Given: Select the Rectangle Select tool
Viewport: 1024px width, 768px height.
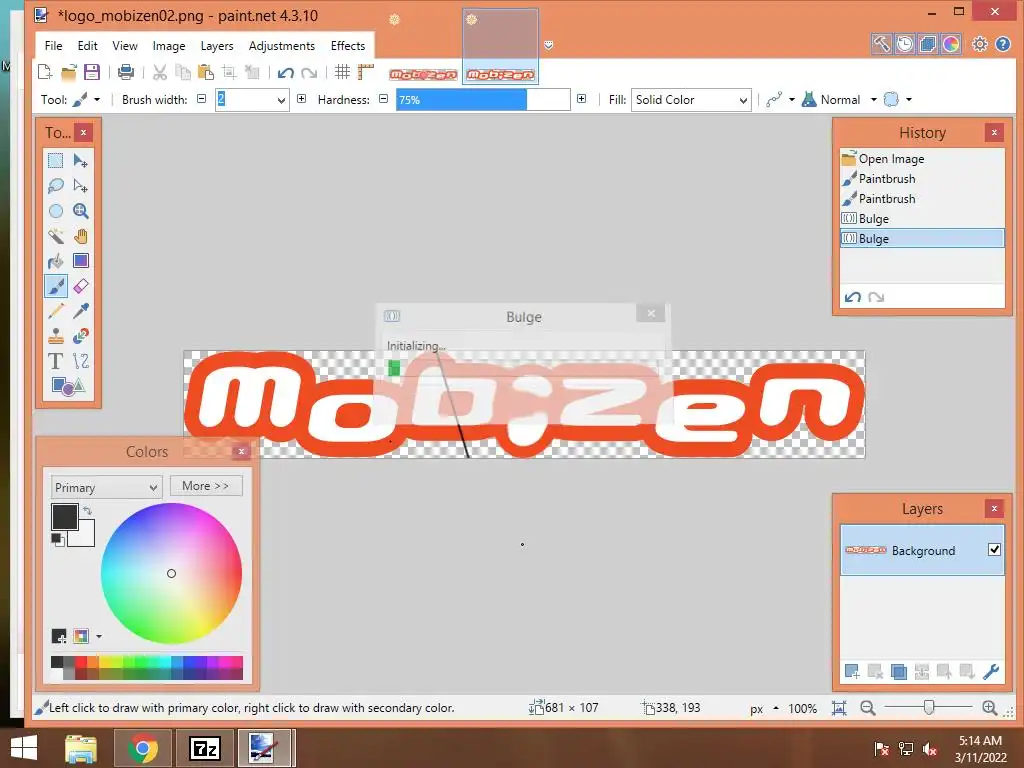Looking at the screenshot, I should [x=56, y=161].
